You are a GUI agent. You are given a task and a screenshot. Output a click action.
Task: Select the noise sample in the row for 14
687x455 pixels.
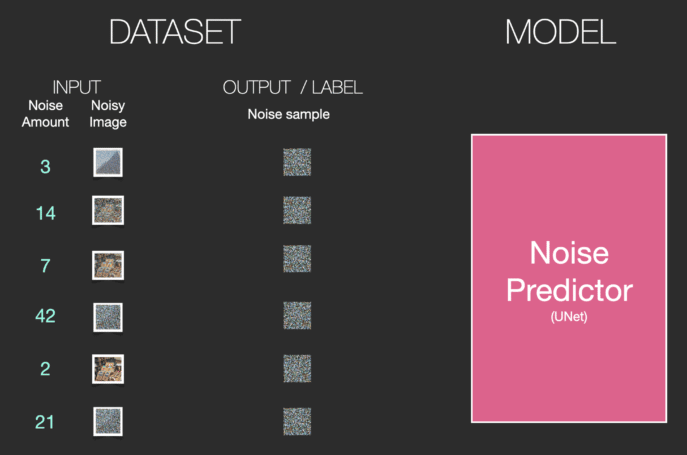click(297, 210)
